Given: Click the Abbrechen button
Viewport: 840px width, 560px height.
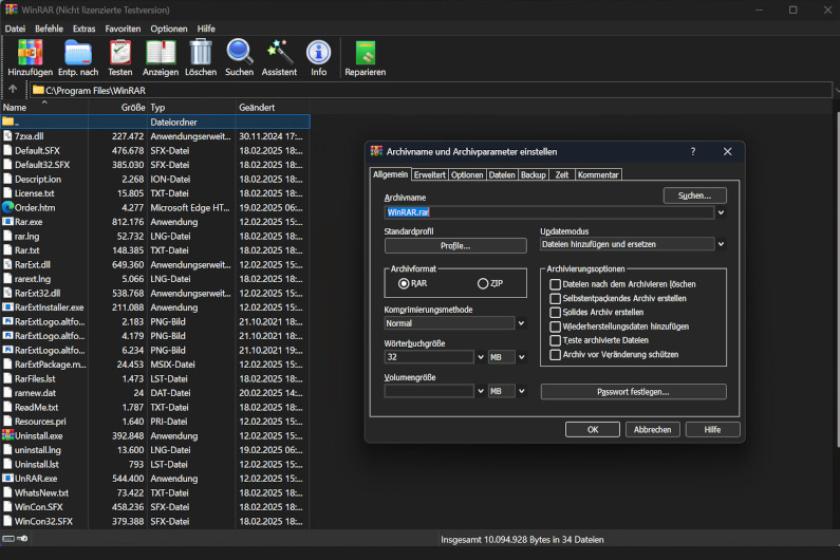Looking at the screenshot, I should [652, 429].
